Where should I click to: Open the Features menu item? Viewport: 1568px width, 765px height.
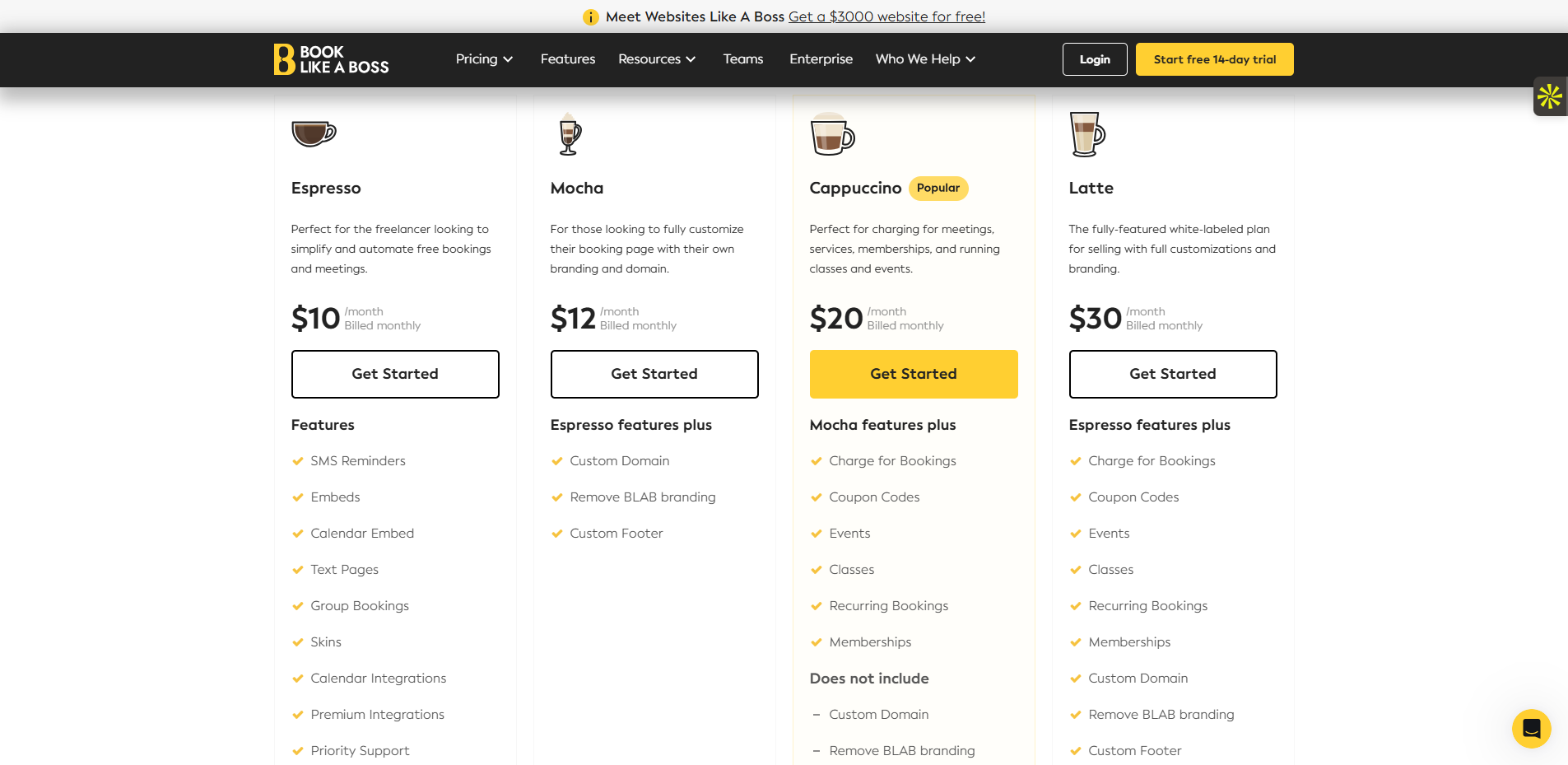[x=568, y=59]
